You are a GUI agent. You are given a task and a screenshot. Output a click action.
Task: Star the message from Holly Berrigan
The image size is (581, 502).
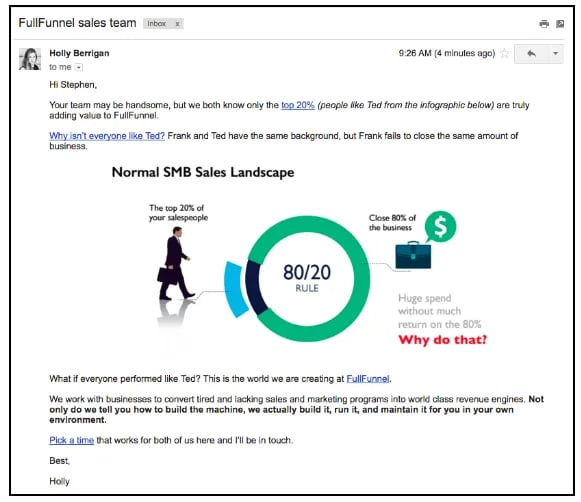coord(504,53)
